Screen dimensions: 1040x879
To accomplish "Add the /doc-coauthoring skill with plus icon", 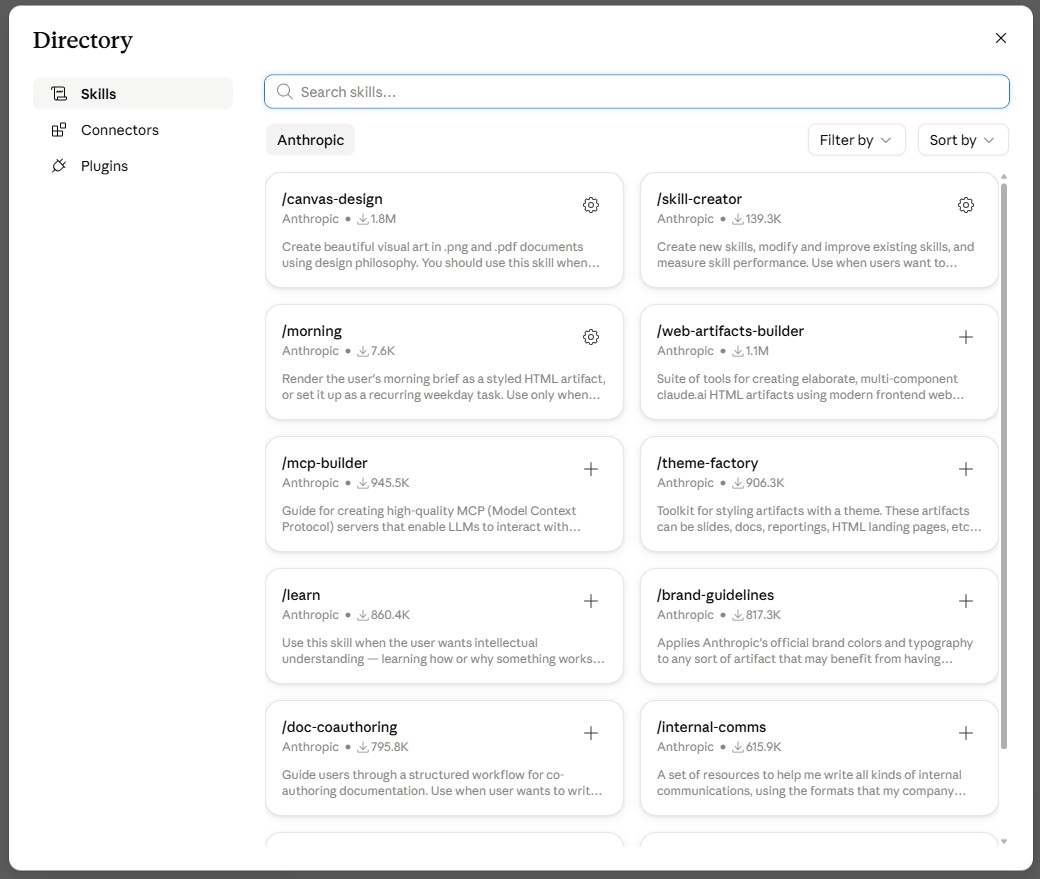I will 590,733.
